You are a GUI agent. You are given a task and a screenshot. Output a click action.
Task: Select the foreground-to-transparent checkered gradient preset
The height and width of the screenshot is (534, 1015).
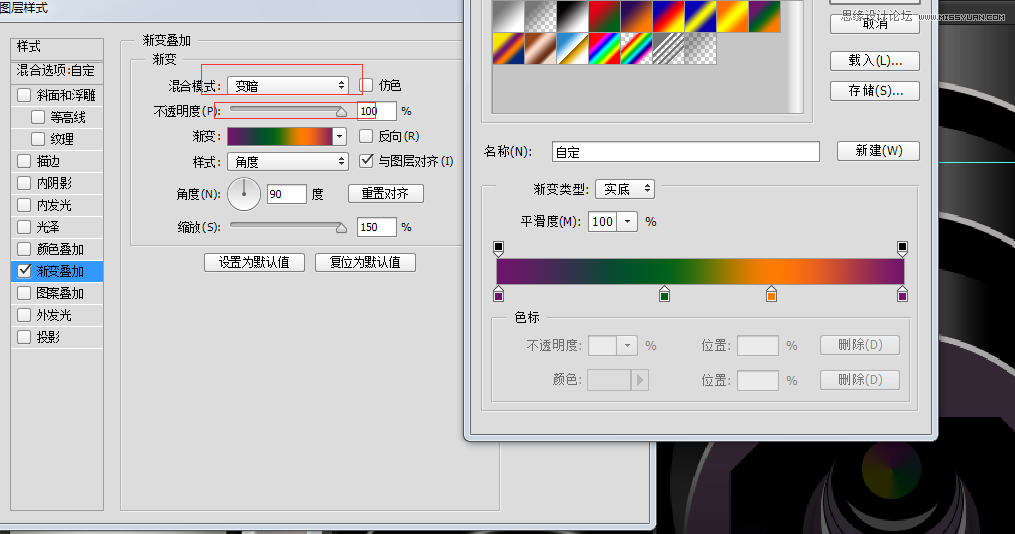click(541, 16)
